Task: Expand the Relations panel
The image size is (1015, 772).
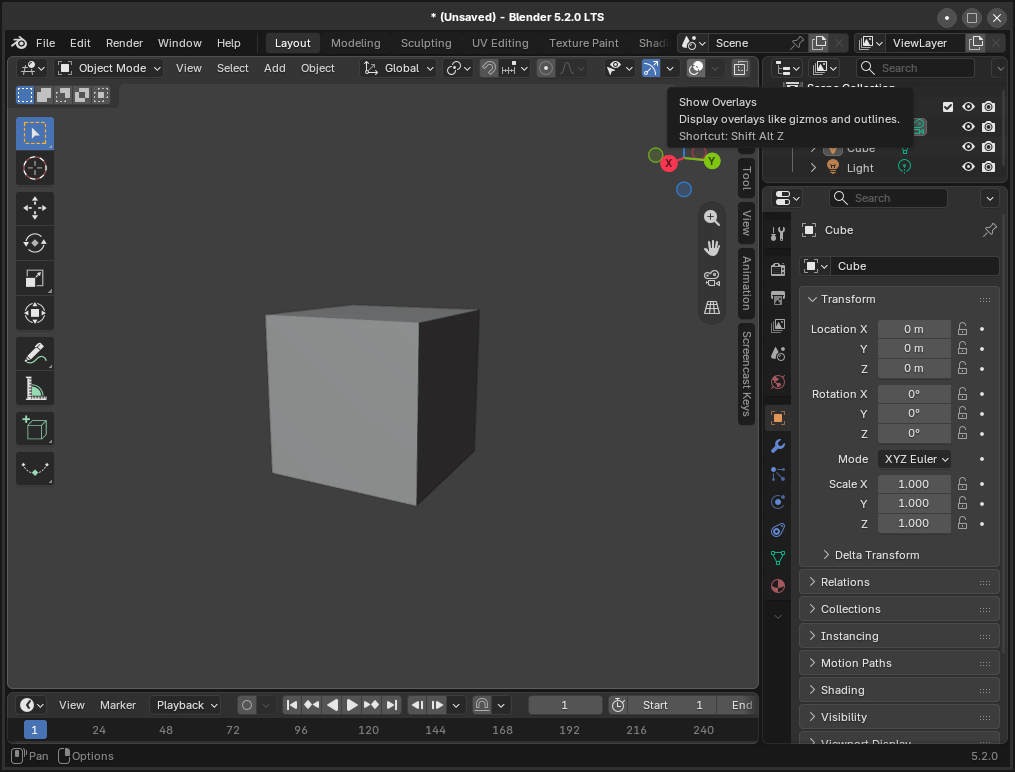Action: 899,582
